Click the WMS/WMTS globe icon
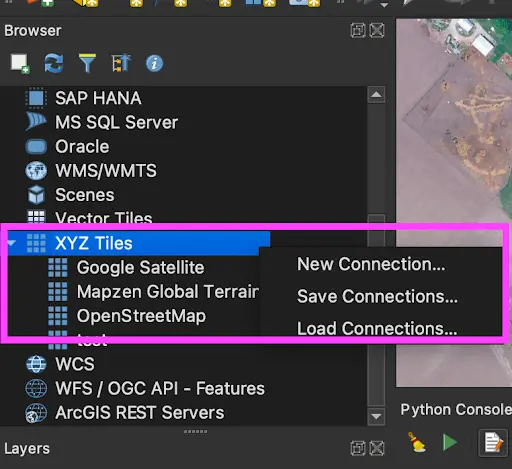Viewport: 512px width, 469px height. pos(36,171)
